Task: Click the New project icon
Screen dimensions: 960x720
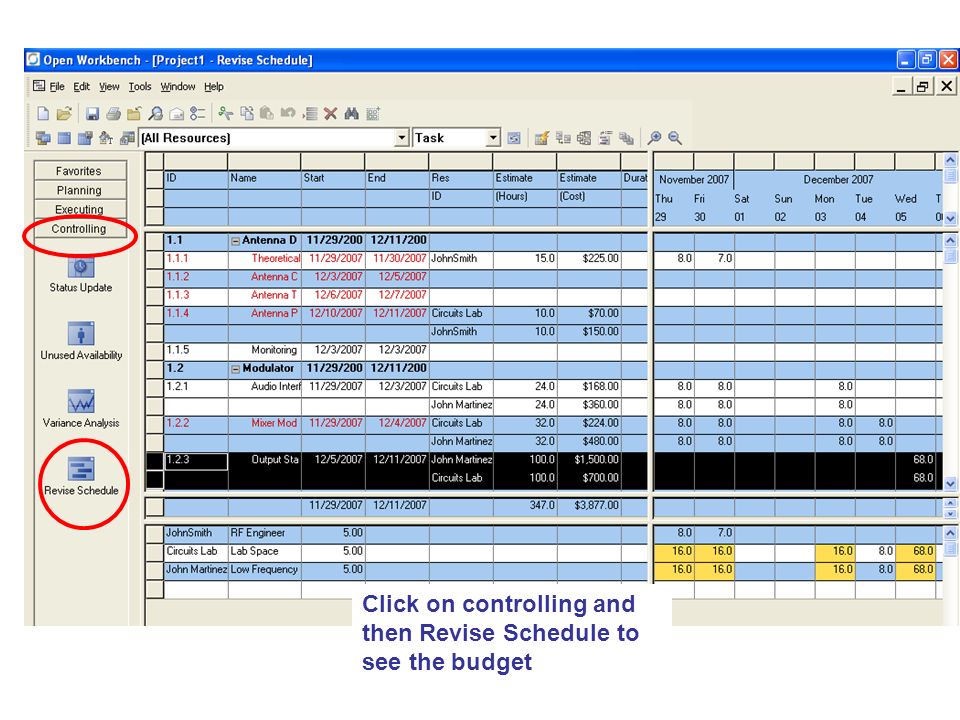Action: coord(43,113)
